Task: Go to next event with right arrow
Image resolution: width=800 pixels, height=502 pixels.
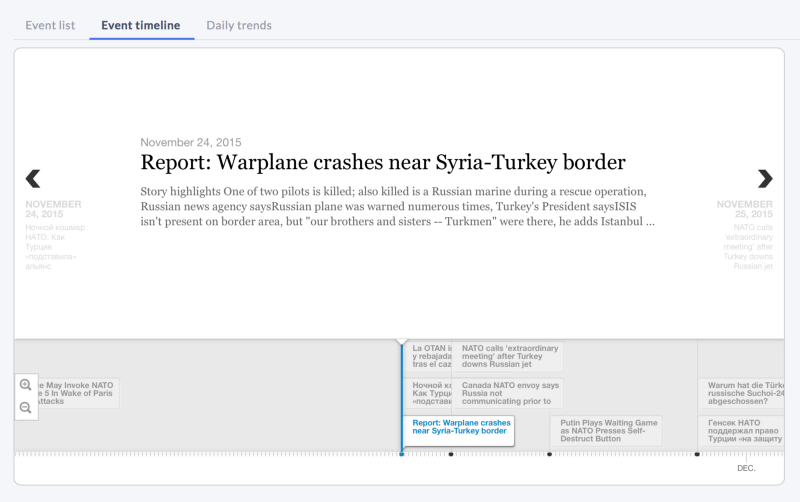Action: [765, 179]
